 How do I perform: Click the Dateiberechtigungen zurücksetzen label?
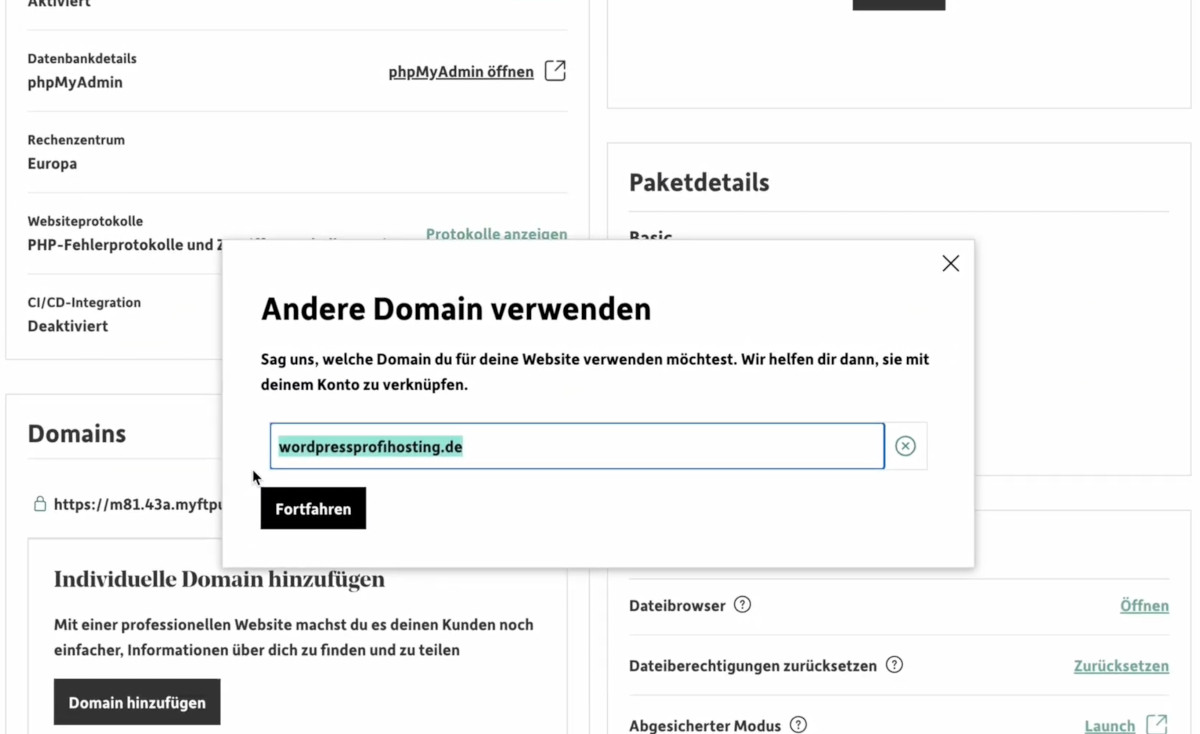pyautogui.click(x=753, y=665)
